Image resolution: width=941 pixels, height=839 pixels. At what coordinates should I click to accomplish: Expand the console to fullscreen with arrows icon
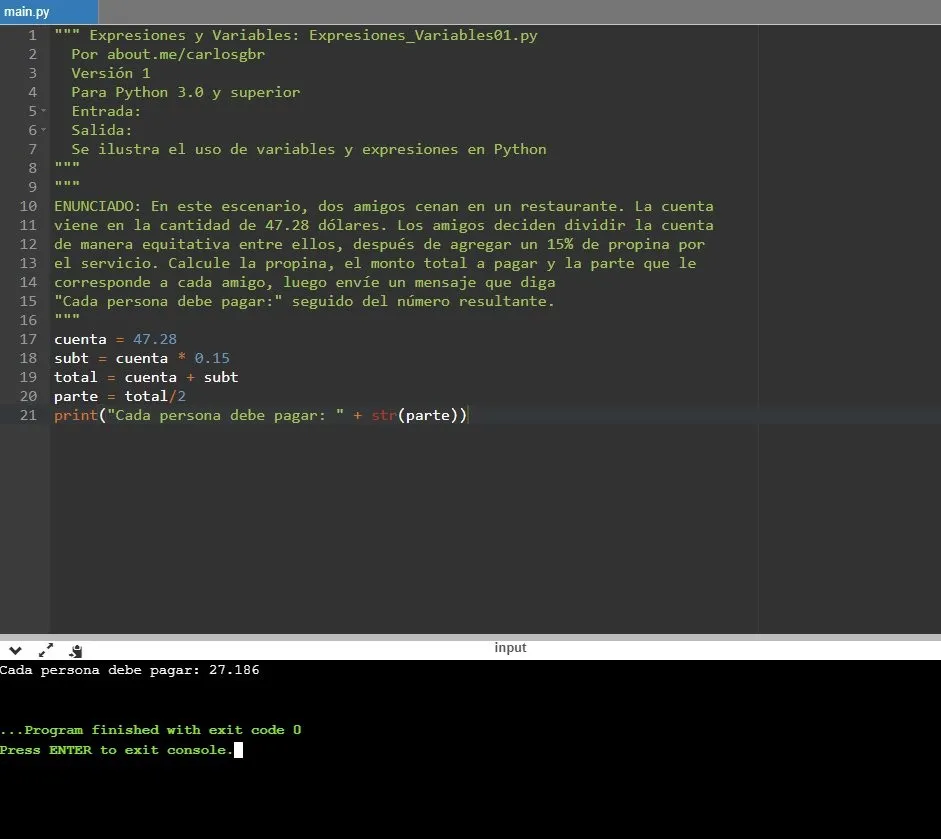46,650
